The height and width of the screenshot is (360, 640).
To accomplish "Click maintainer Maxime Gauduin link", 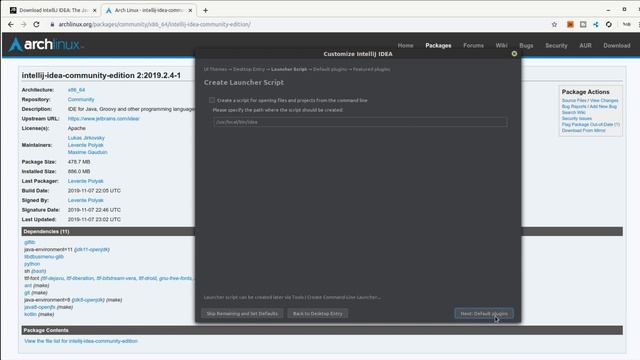I will coord(87,152).
